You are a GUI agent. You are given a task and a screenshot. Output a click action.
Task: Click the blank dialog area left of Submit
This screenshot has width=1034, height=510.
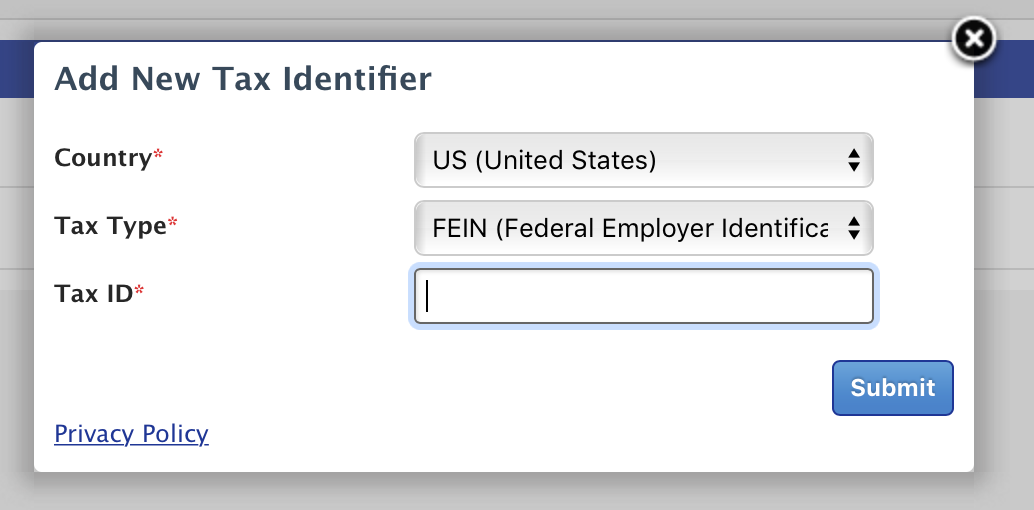429,388
